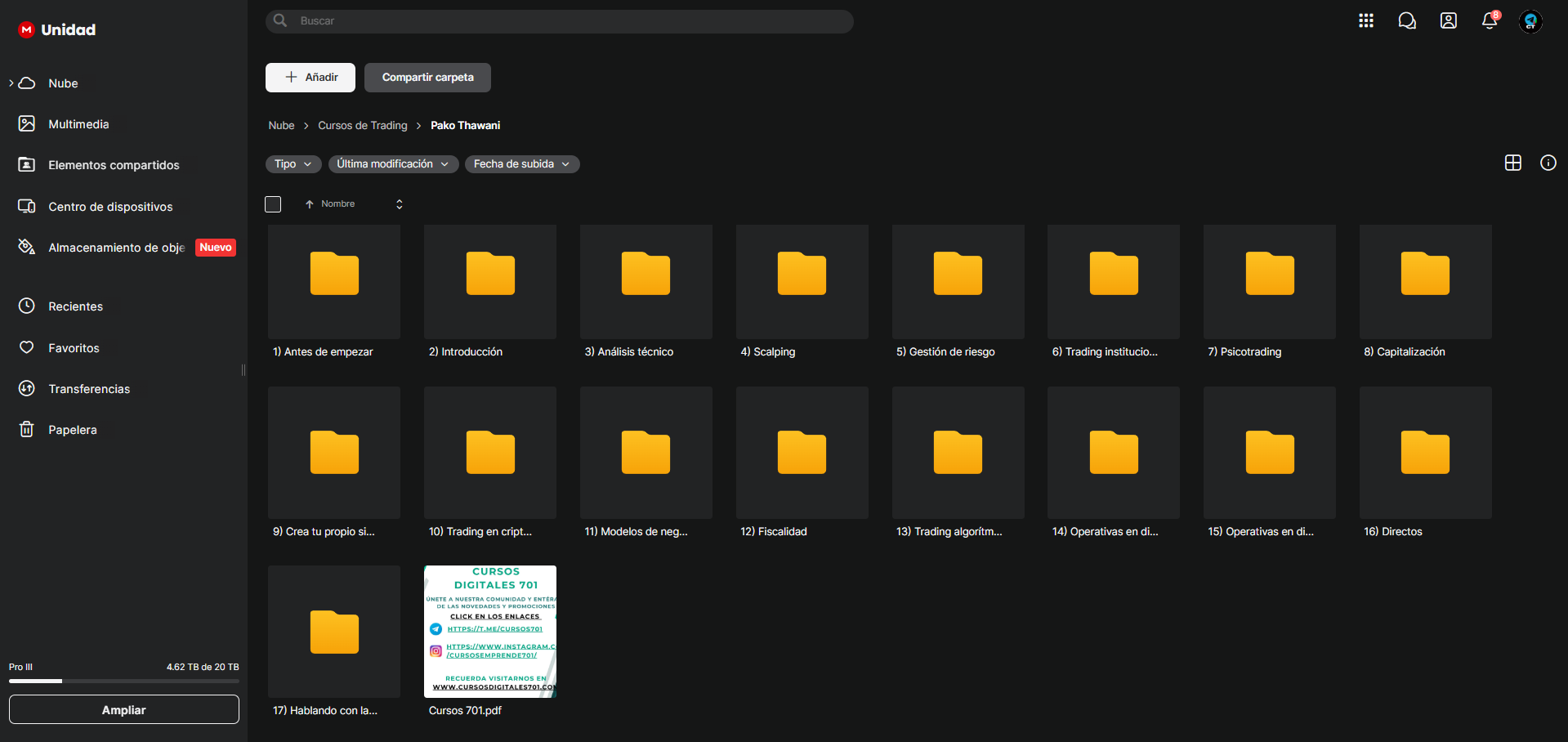Open the chat bubble icon
This screenshot has height=742, width=1568.
pos(1407,21)
